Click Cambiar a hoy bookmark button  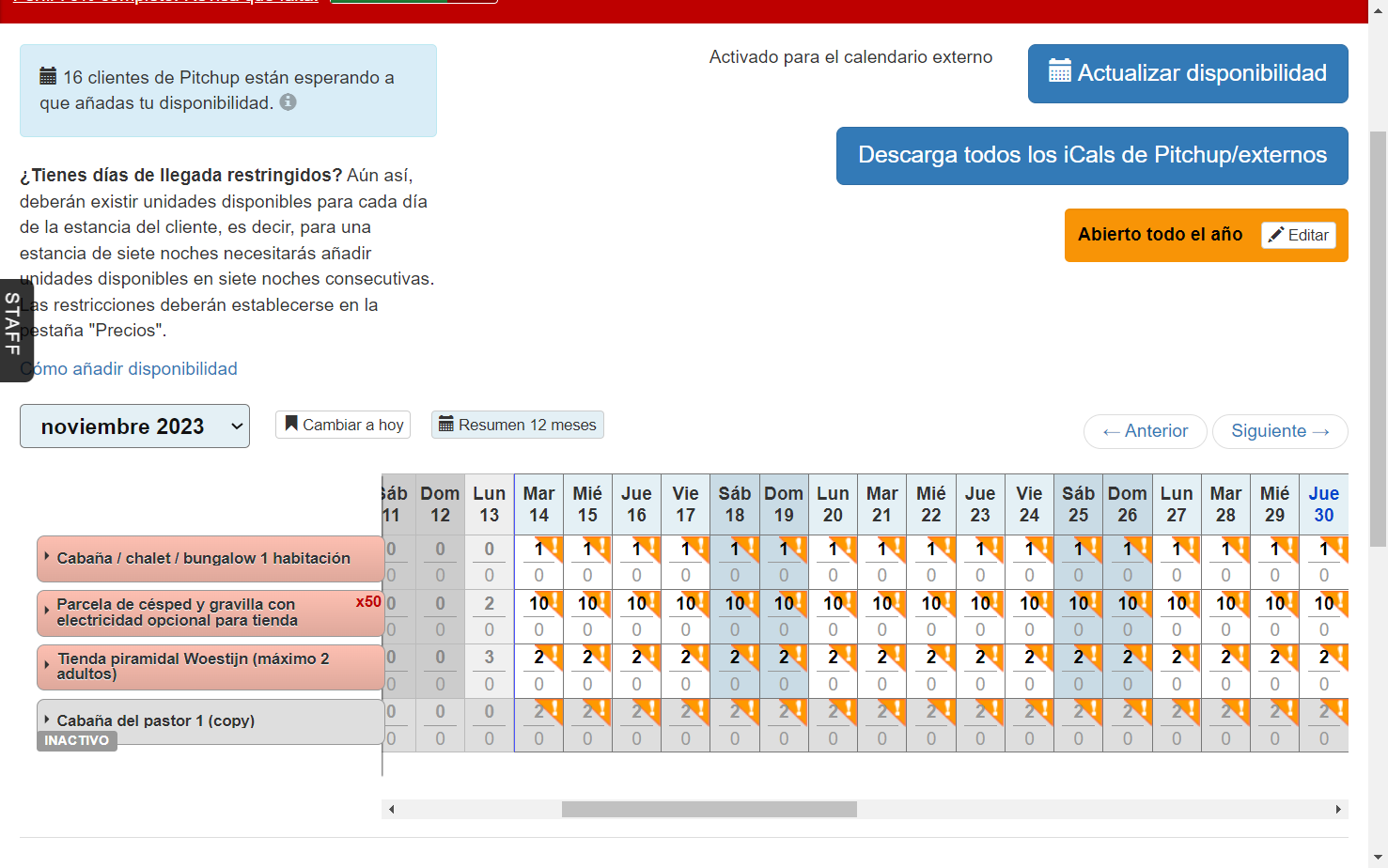coord(344,425)
